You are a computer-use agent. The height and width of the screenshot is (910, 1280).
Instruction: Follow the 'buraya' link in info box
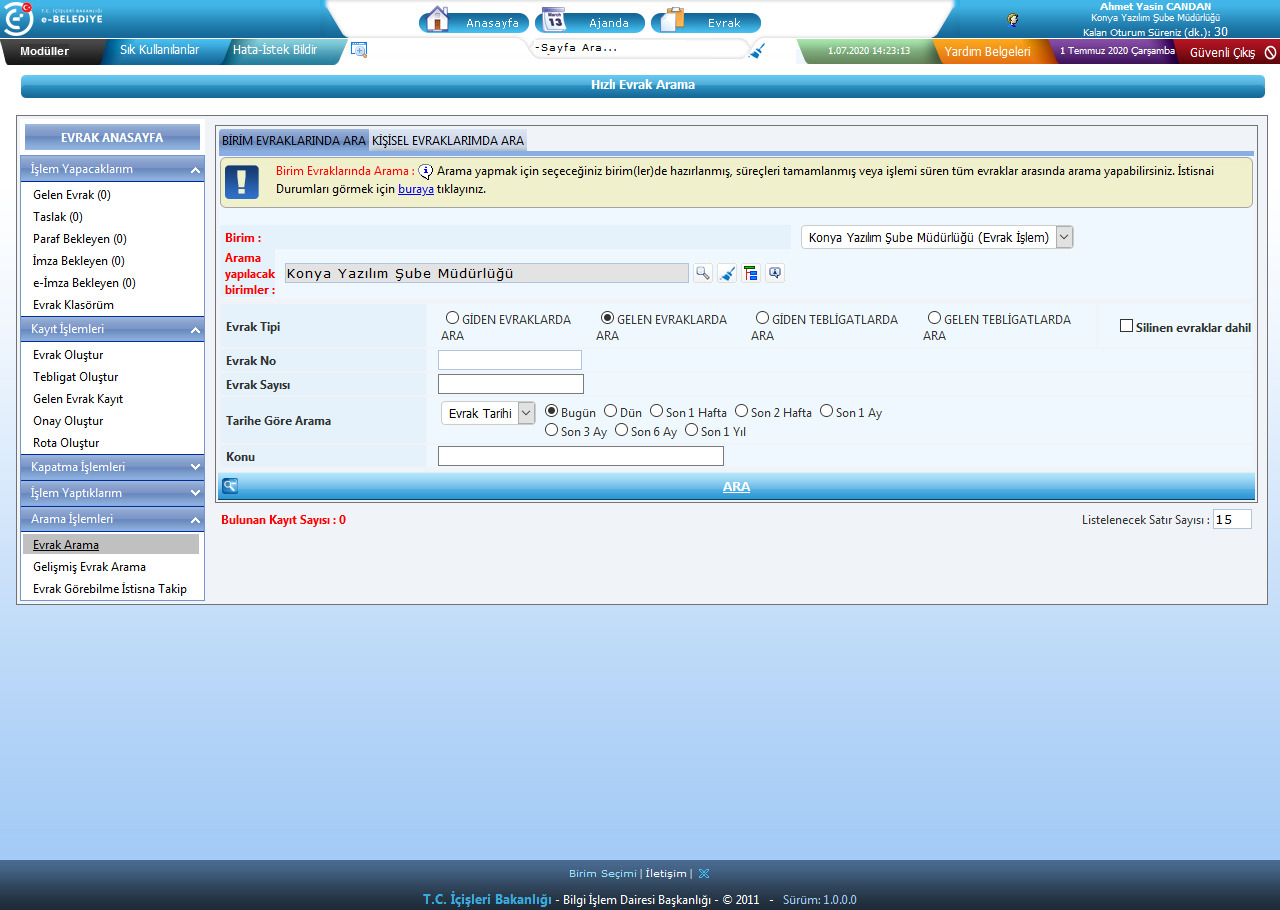click(x=416, y=188)
